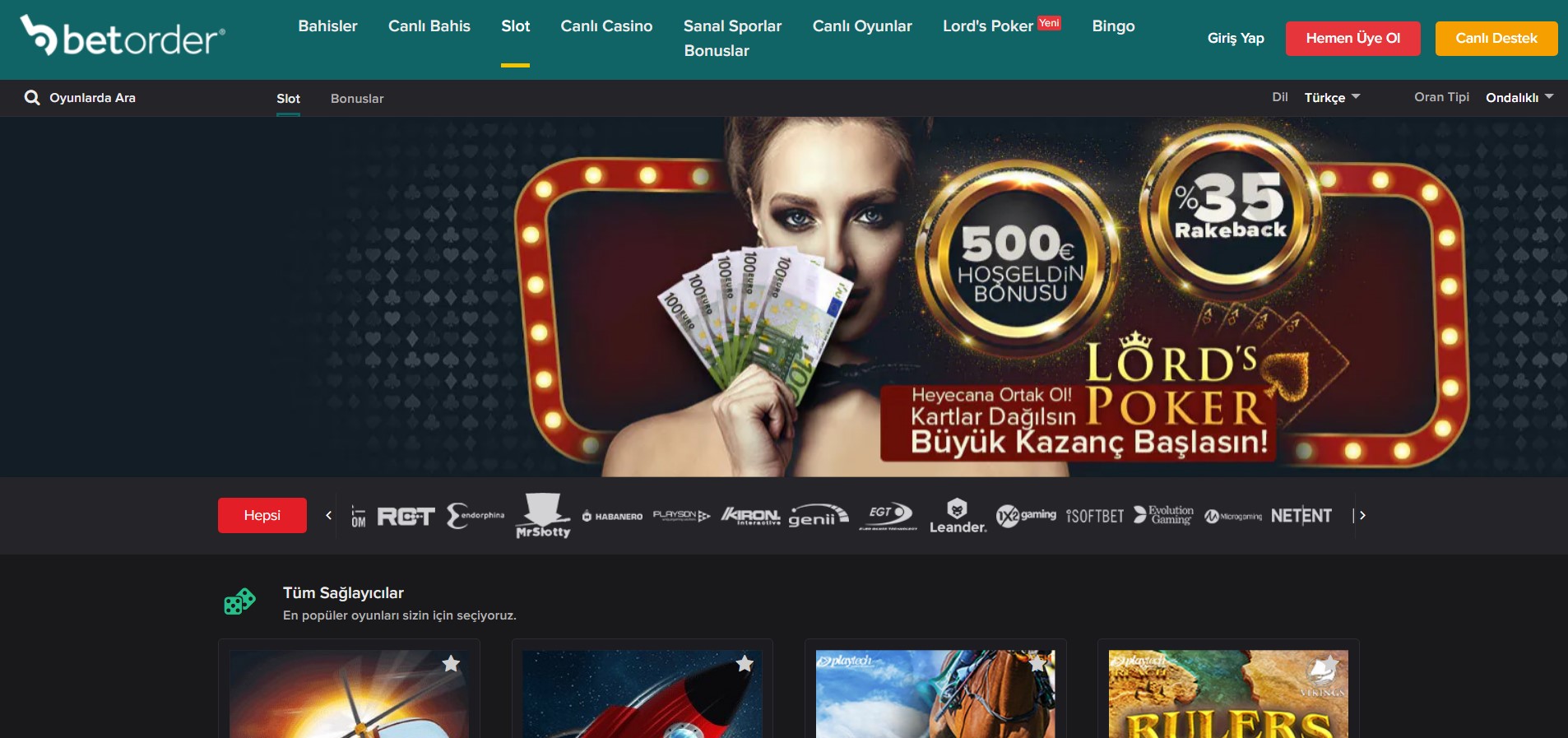Open the Ondalıklı odds type dropdown
This screenshot has width=1568, height=738.
click(x=1519, y=97)
